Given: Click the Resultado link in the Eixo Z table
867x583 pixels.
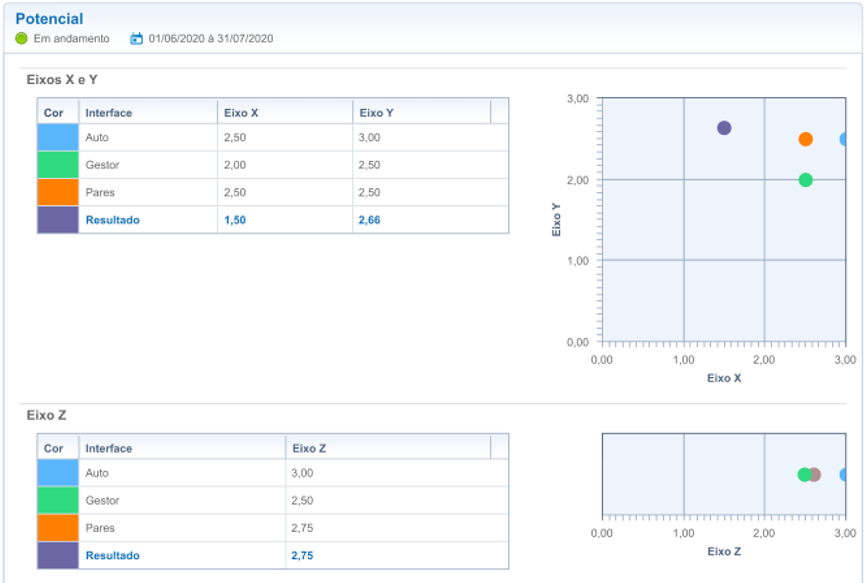Looking at the screenshot, I should tap(112, 555).
